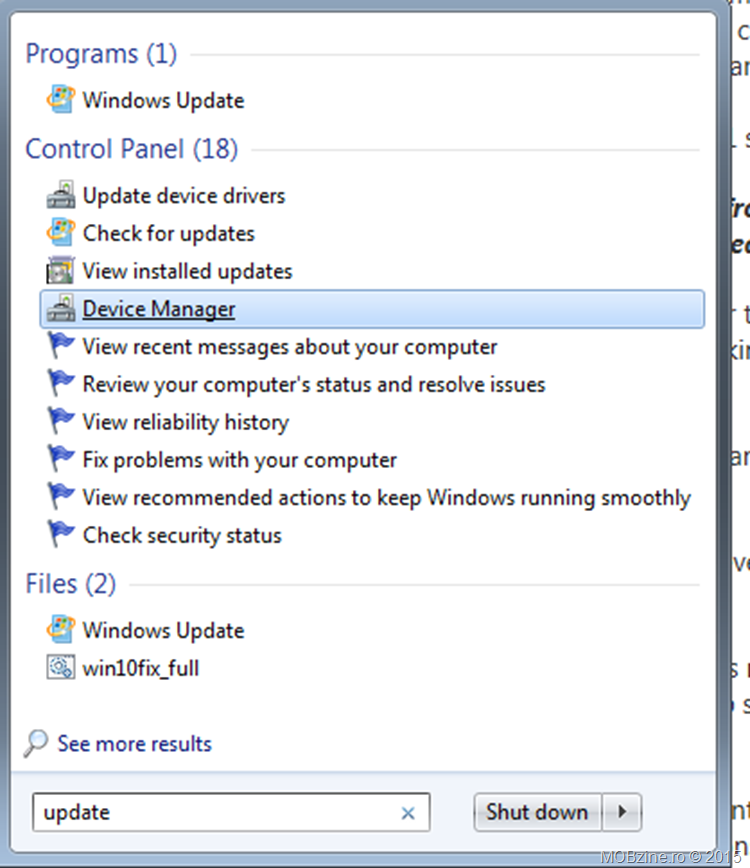
Task: Open View installed updates entry
Action: (188, 271)
